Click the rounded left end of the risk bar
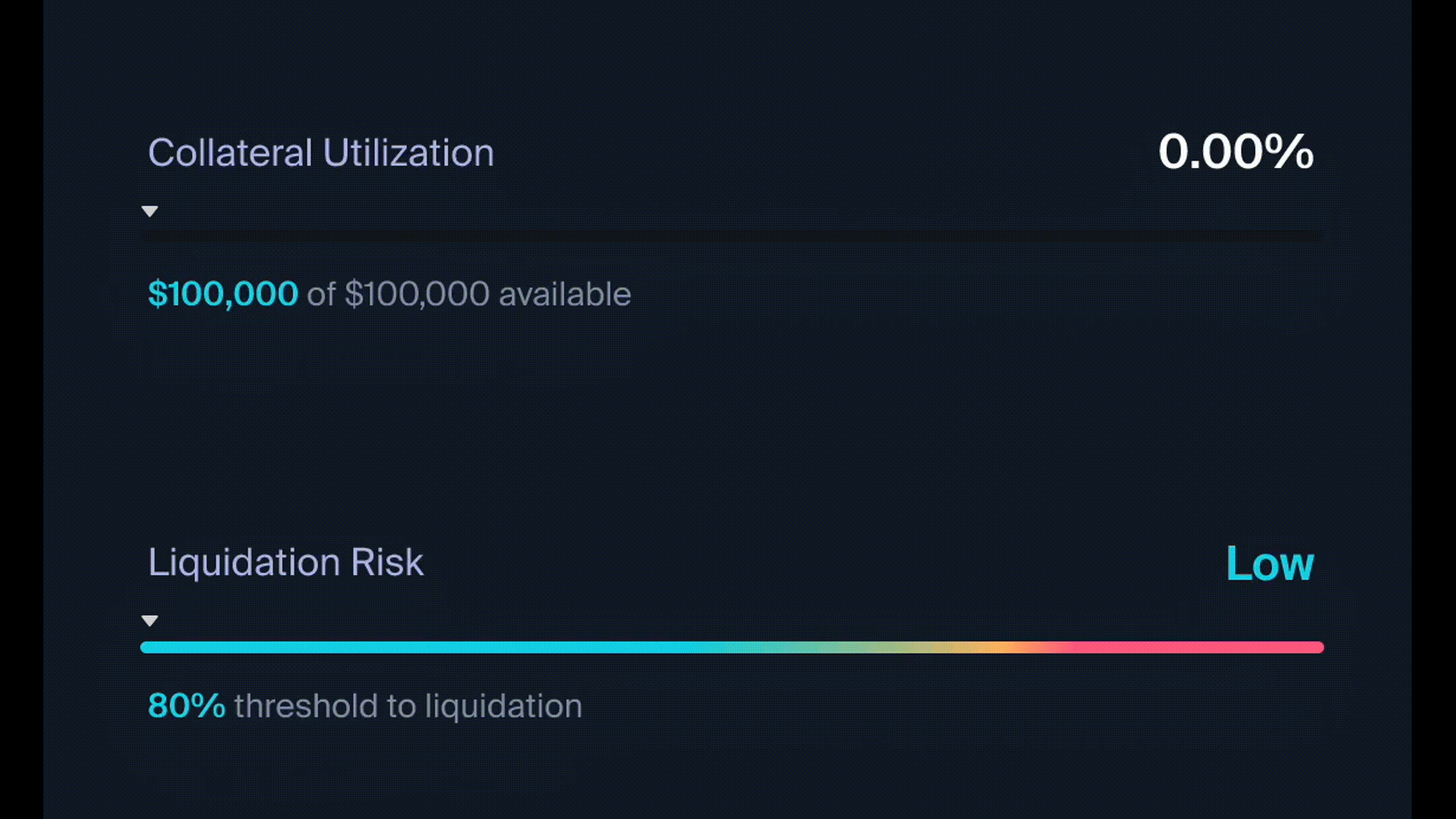Screen dimensions: 1456x819 pyautogui.click(x=146, y=647)
